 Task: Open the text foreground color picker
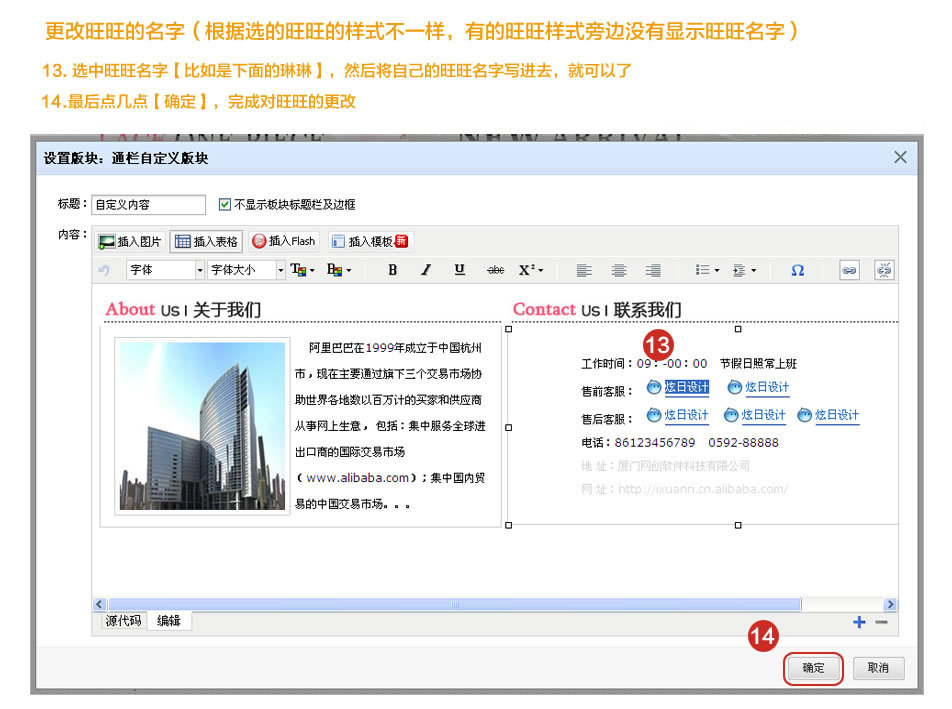pos(302,270)
